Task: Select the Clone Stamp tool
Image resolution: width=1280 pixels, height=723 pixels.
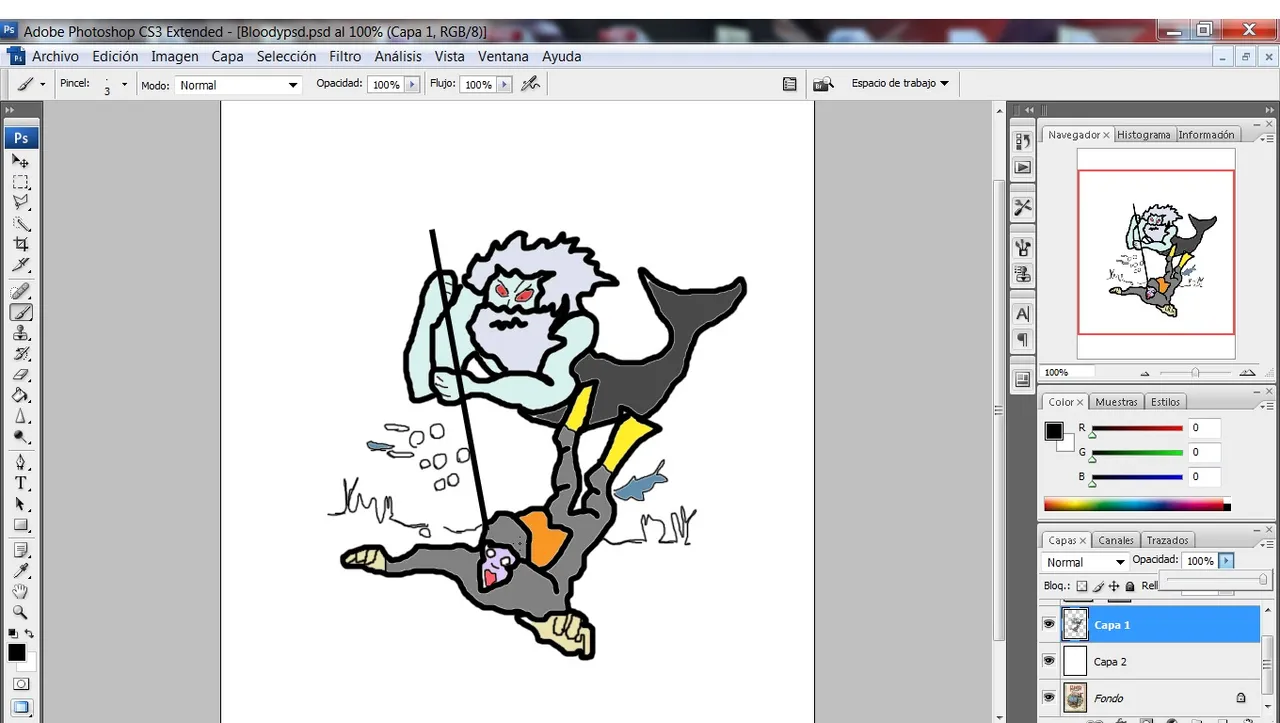Action: (x=20, y=333)
